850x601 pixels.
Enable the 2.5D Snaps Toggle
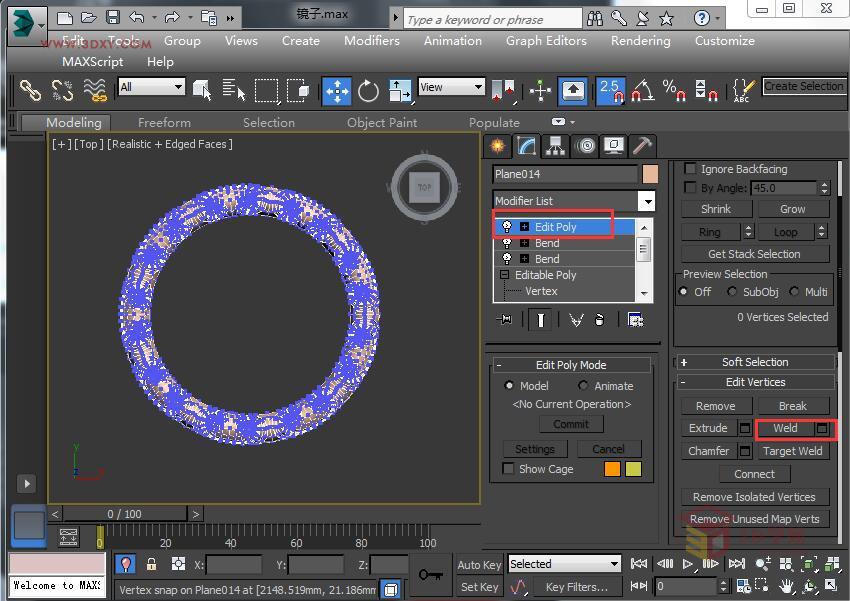610,91
